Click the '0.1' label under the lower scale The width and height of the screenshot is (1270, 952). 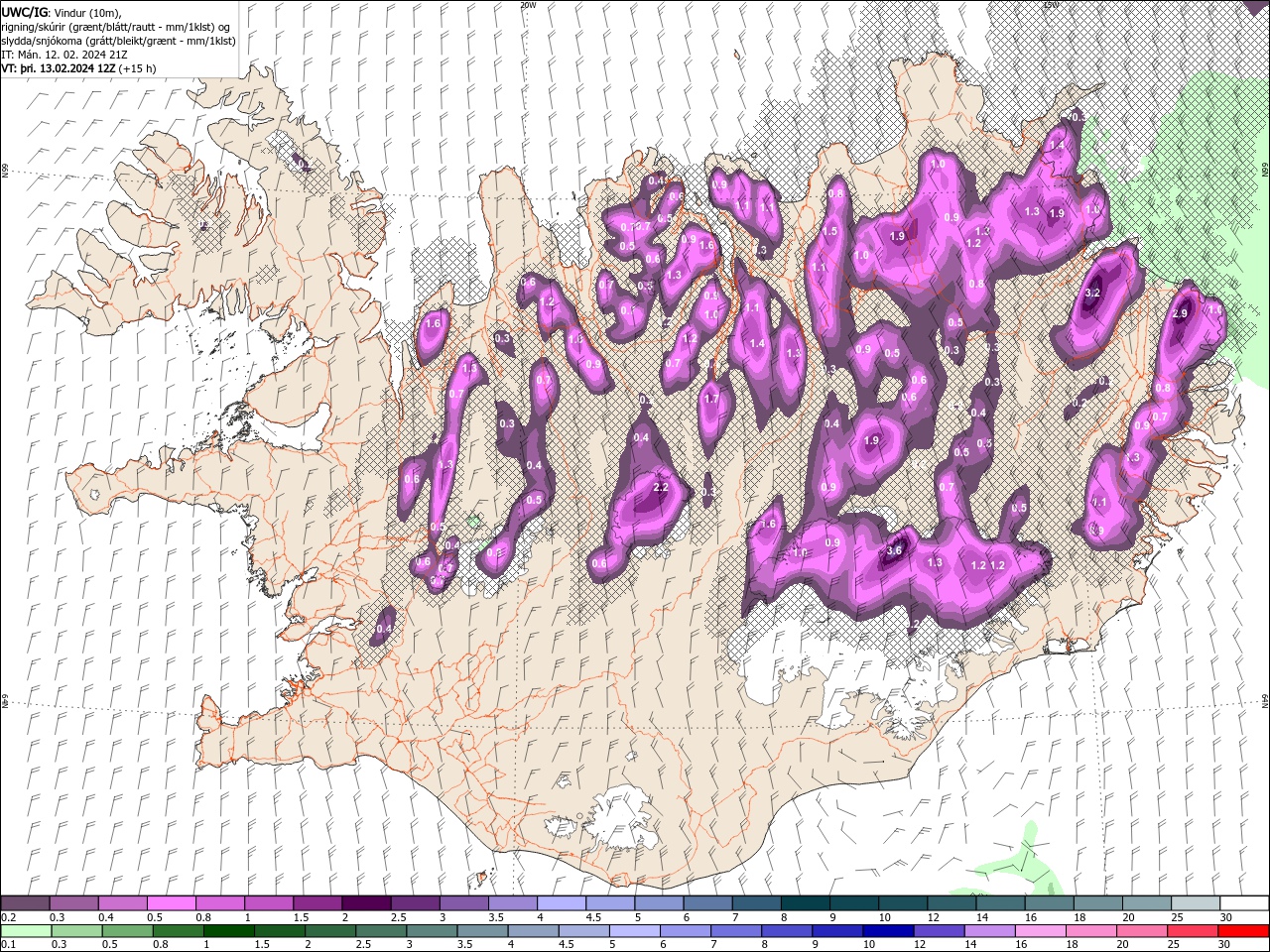(x=7, y=945)
